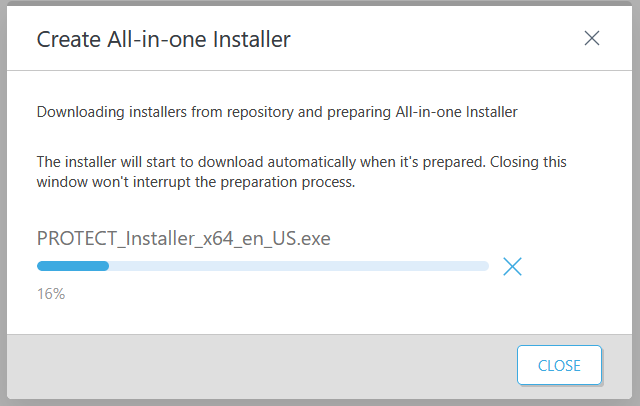The width and height of the screenshot is (640, 406).
Task: Close the dialog using the header X icon
Action: [592, 39]
